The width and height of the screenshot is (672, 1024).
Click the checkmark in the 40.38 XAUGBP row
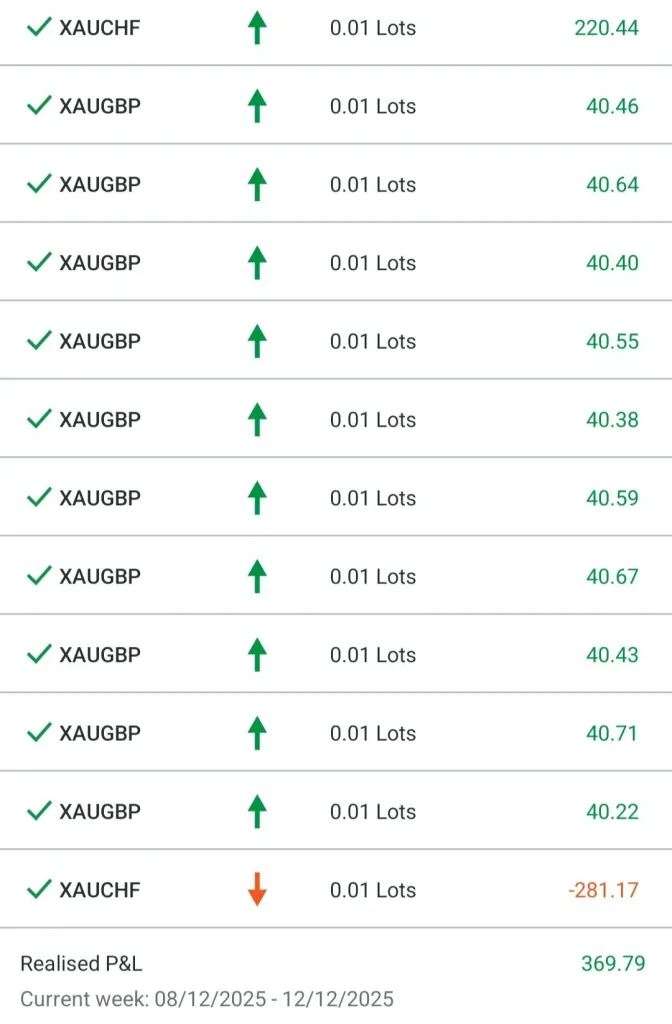click(x=39, y=419)
